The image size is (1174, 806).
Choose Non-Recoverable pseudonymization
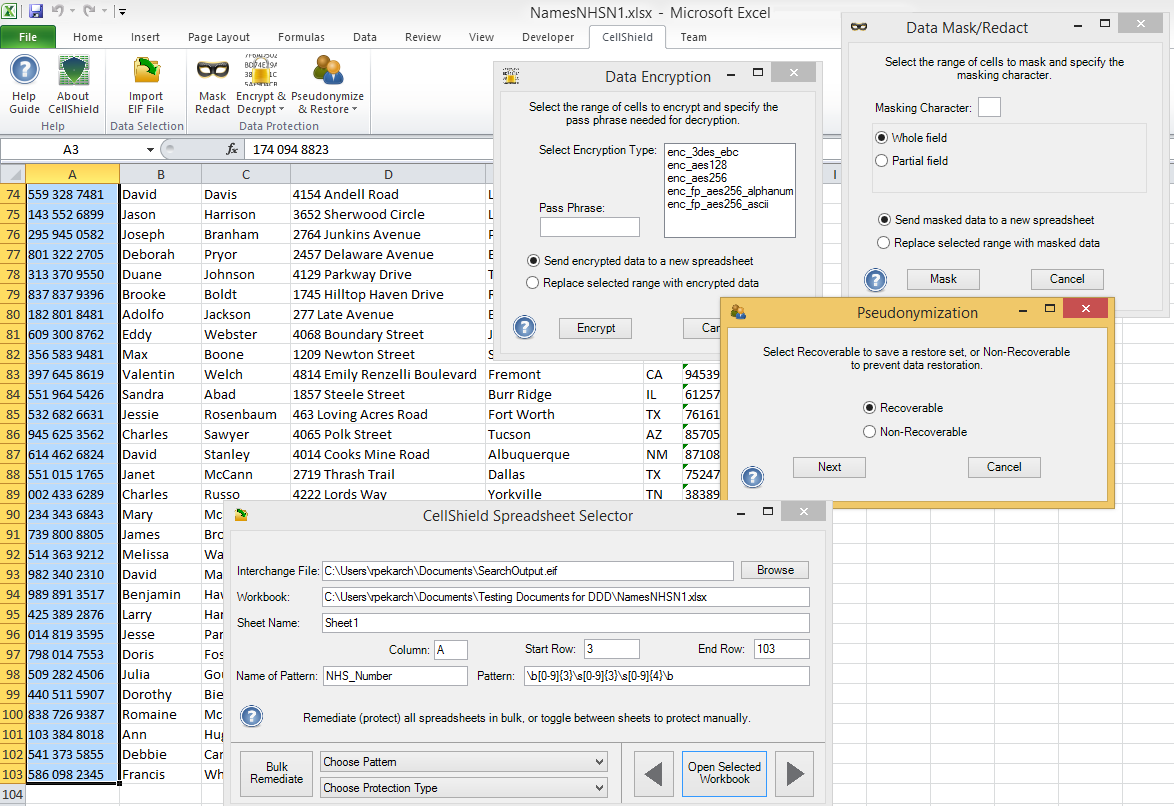point(869,431)
